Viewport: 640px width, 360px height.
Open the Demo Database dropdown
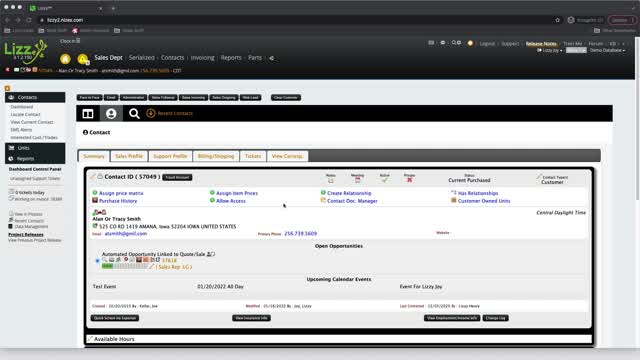click(x=607, y=50)
